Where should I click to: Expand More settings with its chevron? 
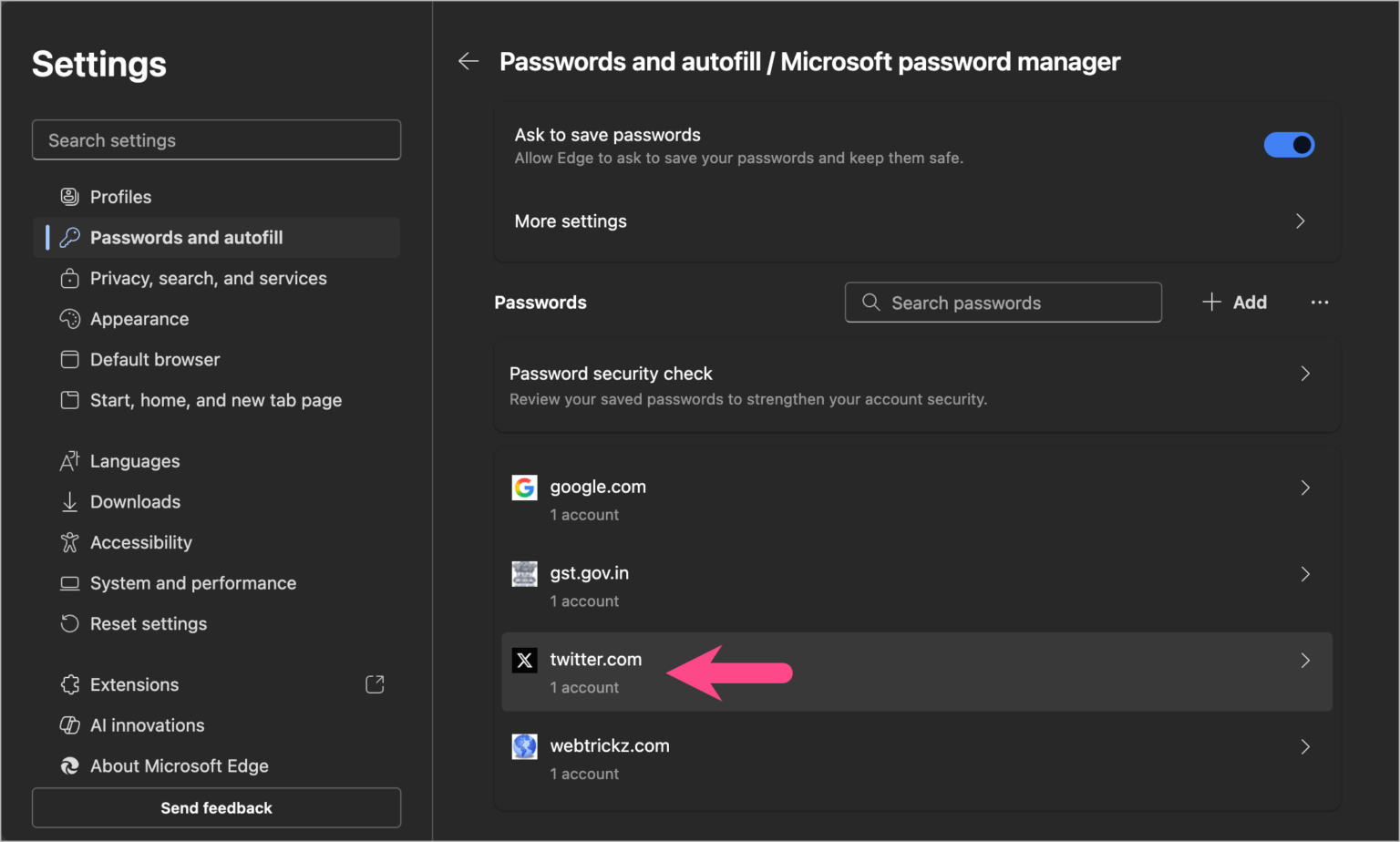tap(1300, 221)
